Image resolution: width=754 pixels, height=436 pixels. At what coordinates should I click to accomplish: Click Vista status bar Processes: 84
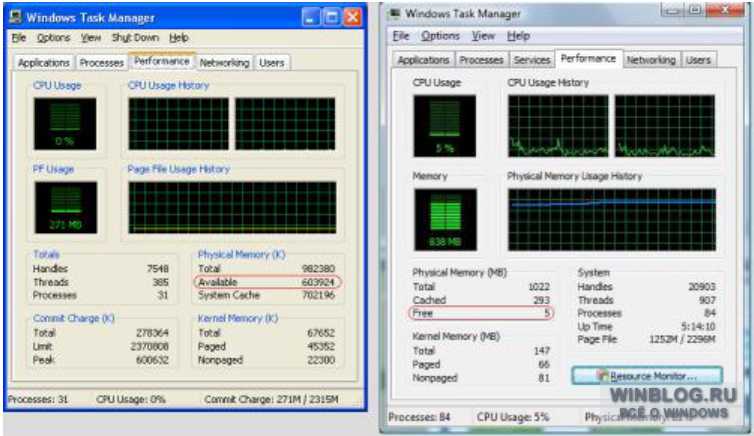point(419,417)
